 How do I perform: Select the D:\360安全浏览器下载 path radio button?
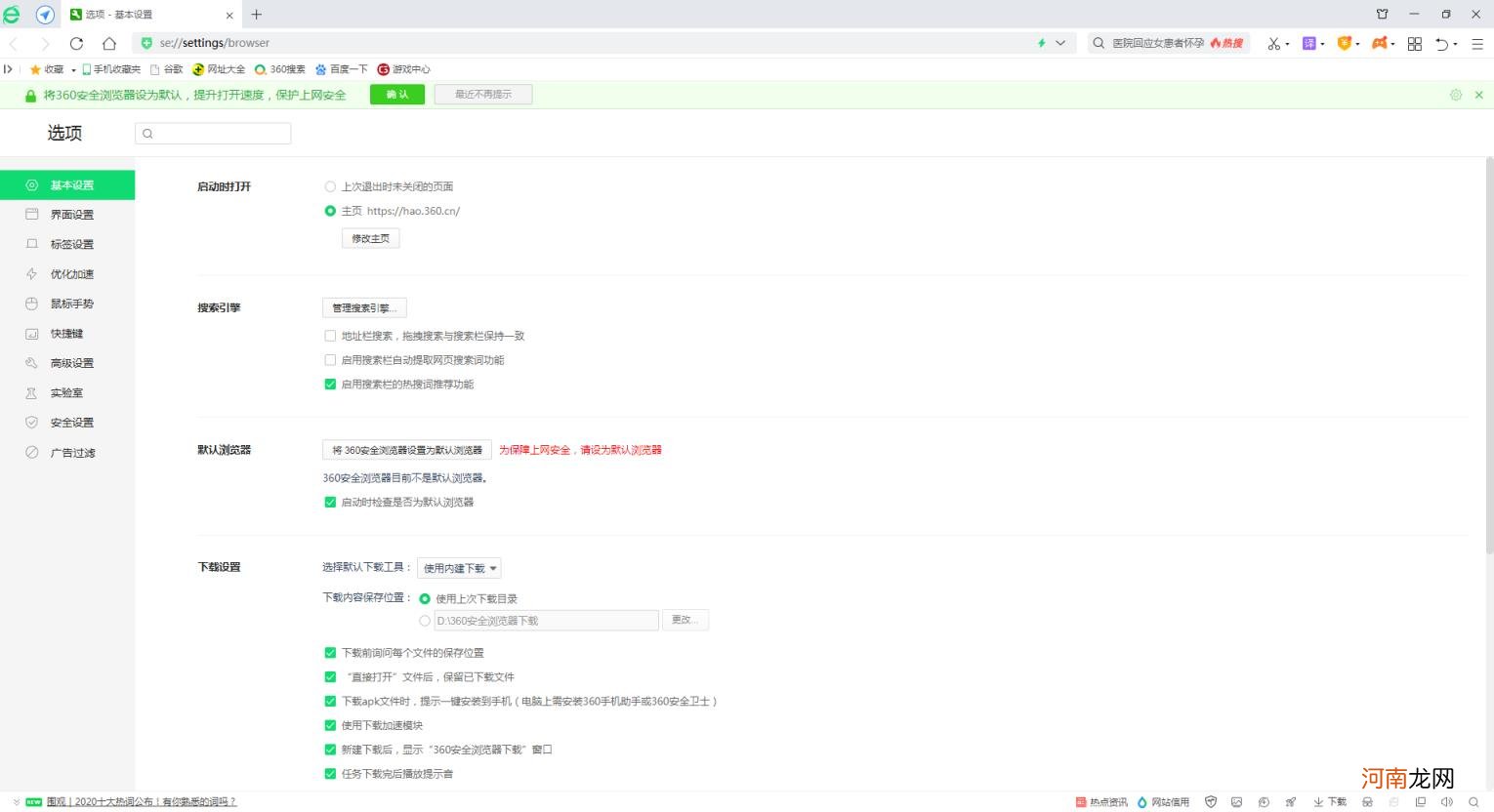[x=425, y=621]
